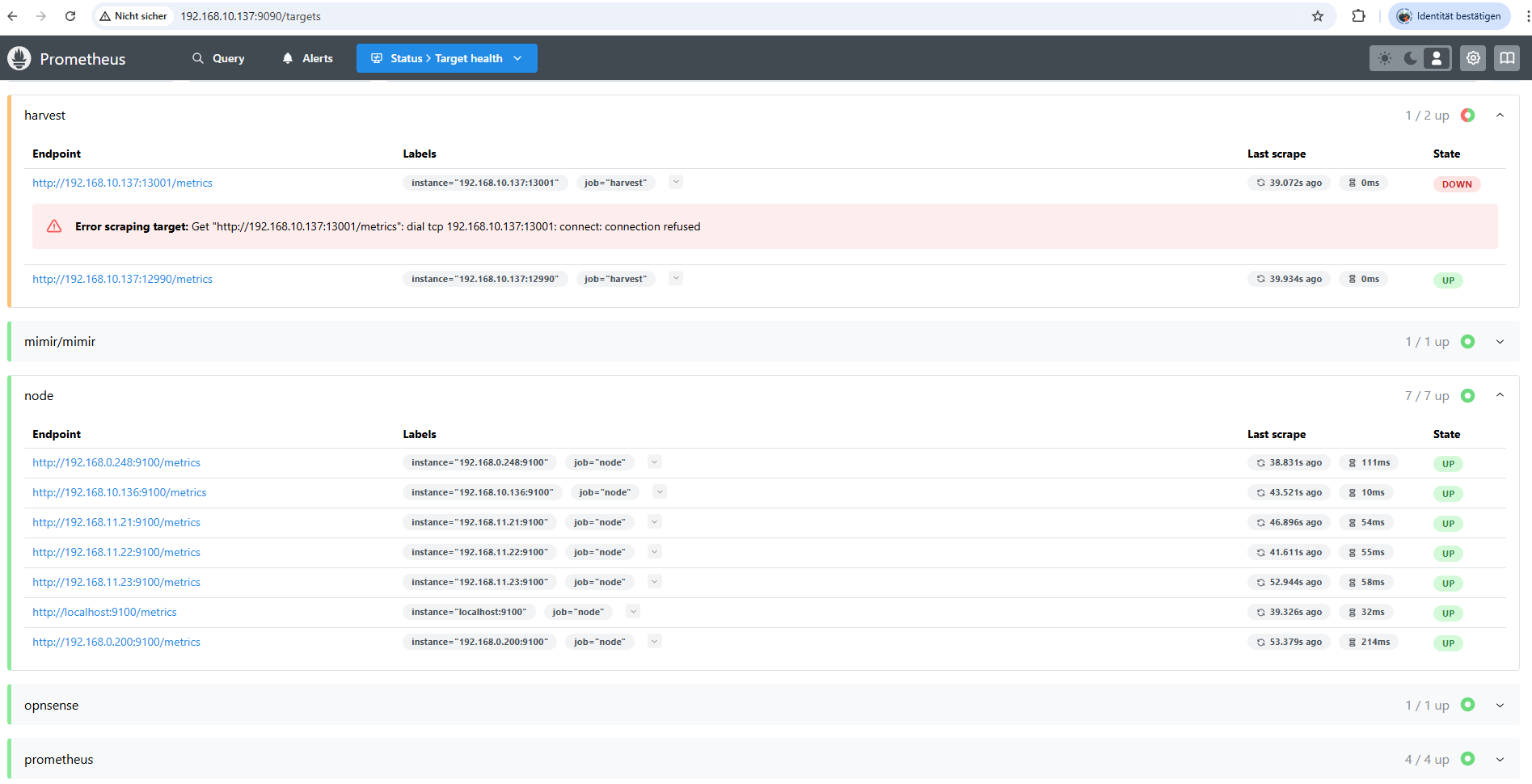Select browser-preferred theme option
Screen dimensions: 1532x784
(1437, 58)
